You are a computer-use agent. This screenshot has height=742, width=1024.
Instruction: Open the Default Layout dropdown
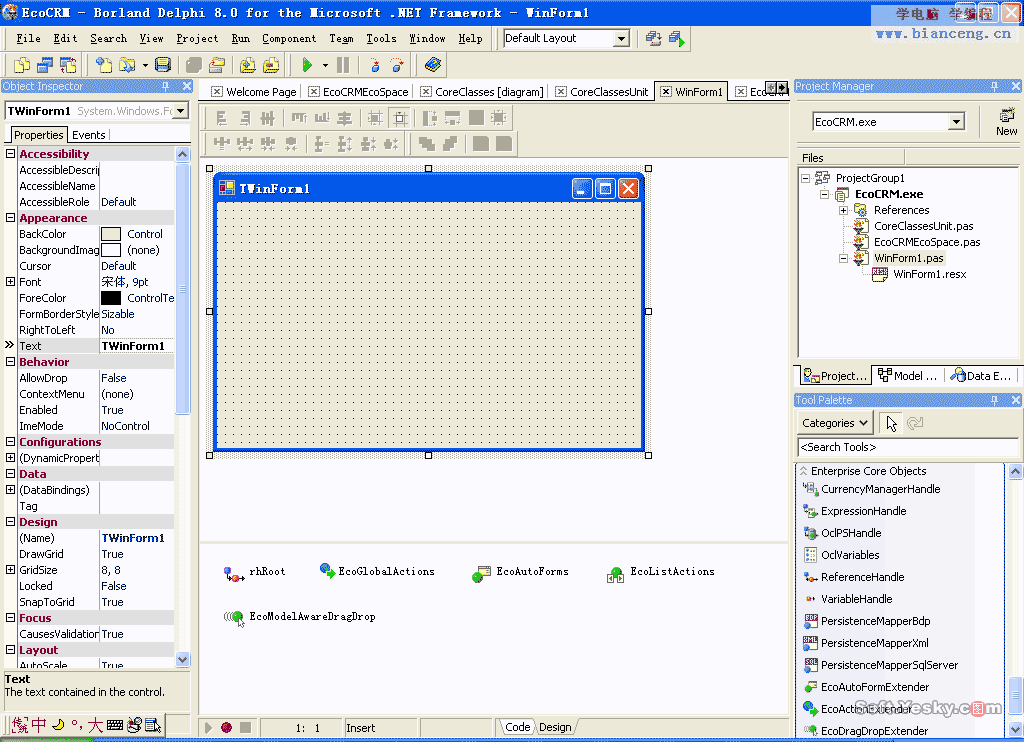click(621, 39)
